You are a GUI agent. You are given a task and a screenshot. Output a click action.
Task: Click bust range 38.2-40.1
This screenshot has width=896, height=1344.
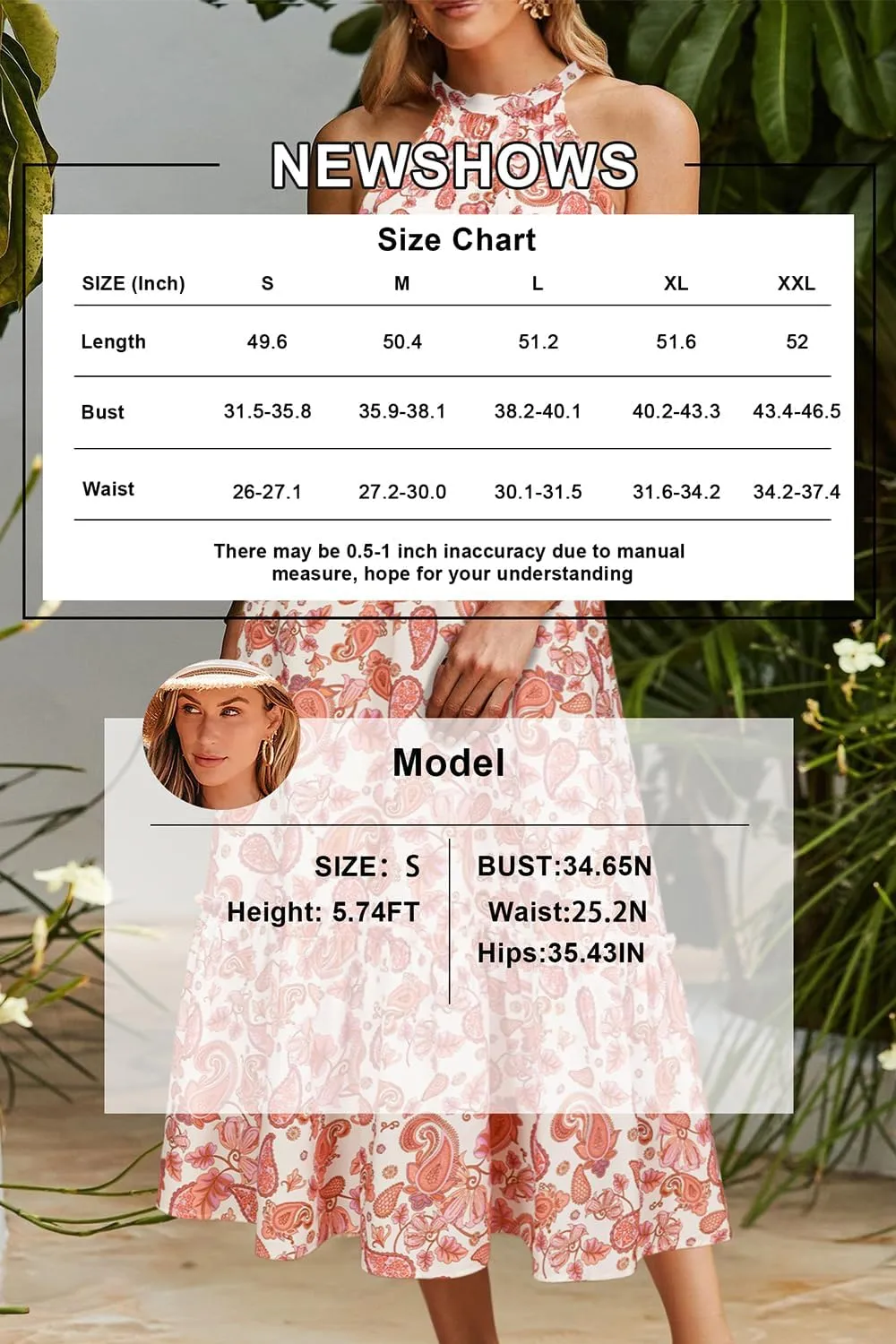point(538,411)
